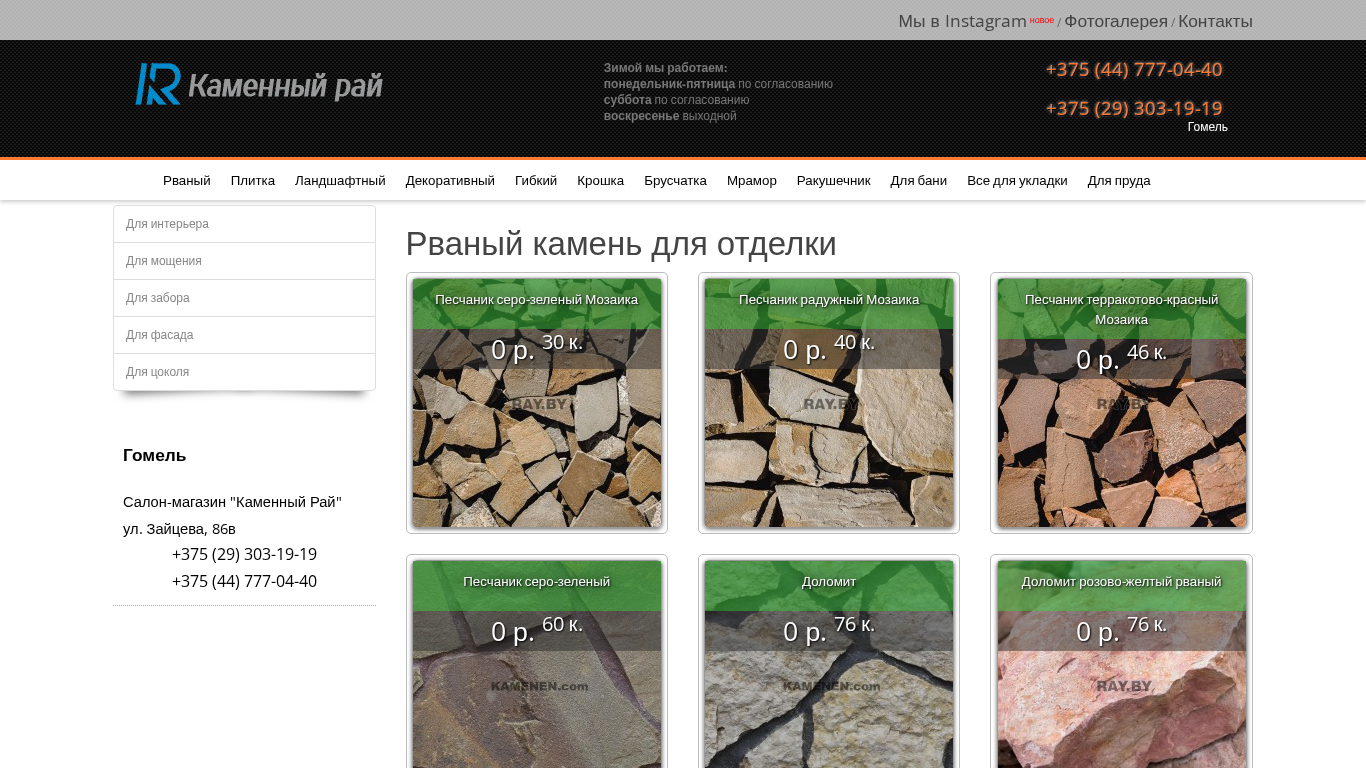Open Песчаник терракотово-красный Мозаика product card
1366x768 pixels.
pyautogui.click(x=1121, y=403)
